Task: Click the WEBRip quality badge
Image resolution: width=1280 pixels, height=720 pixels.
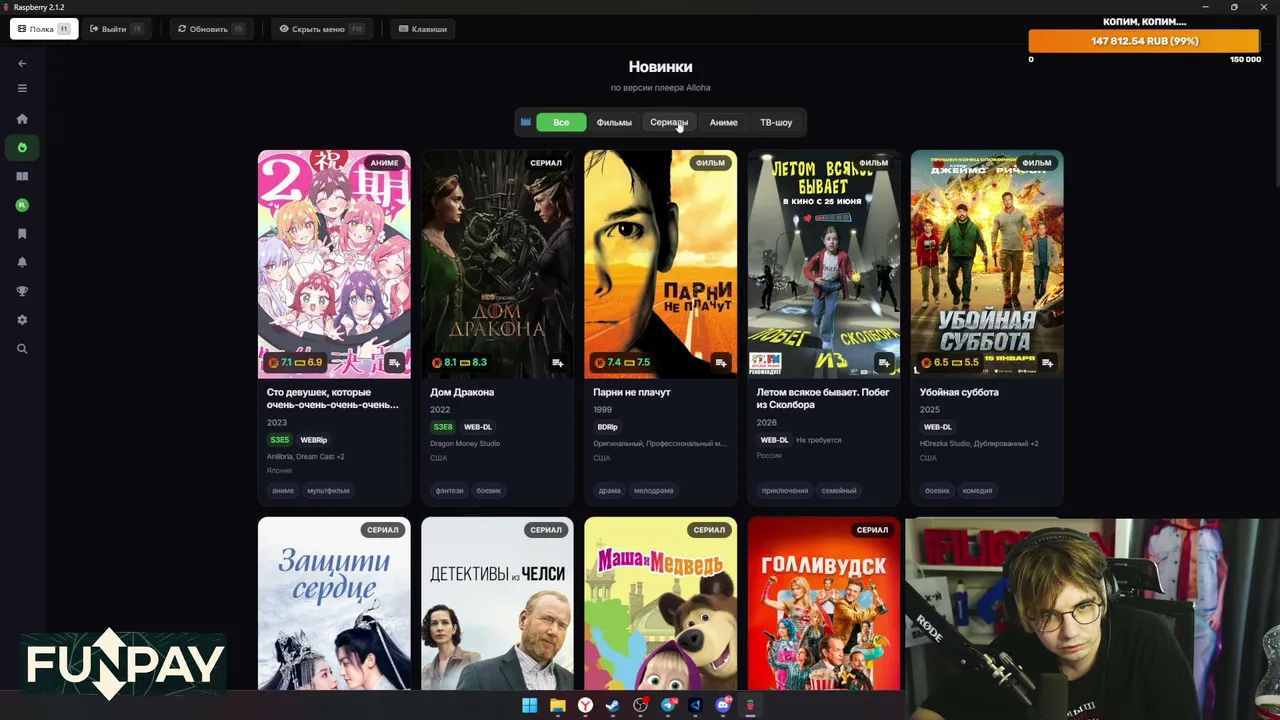Action: pos(314,440)
